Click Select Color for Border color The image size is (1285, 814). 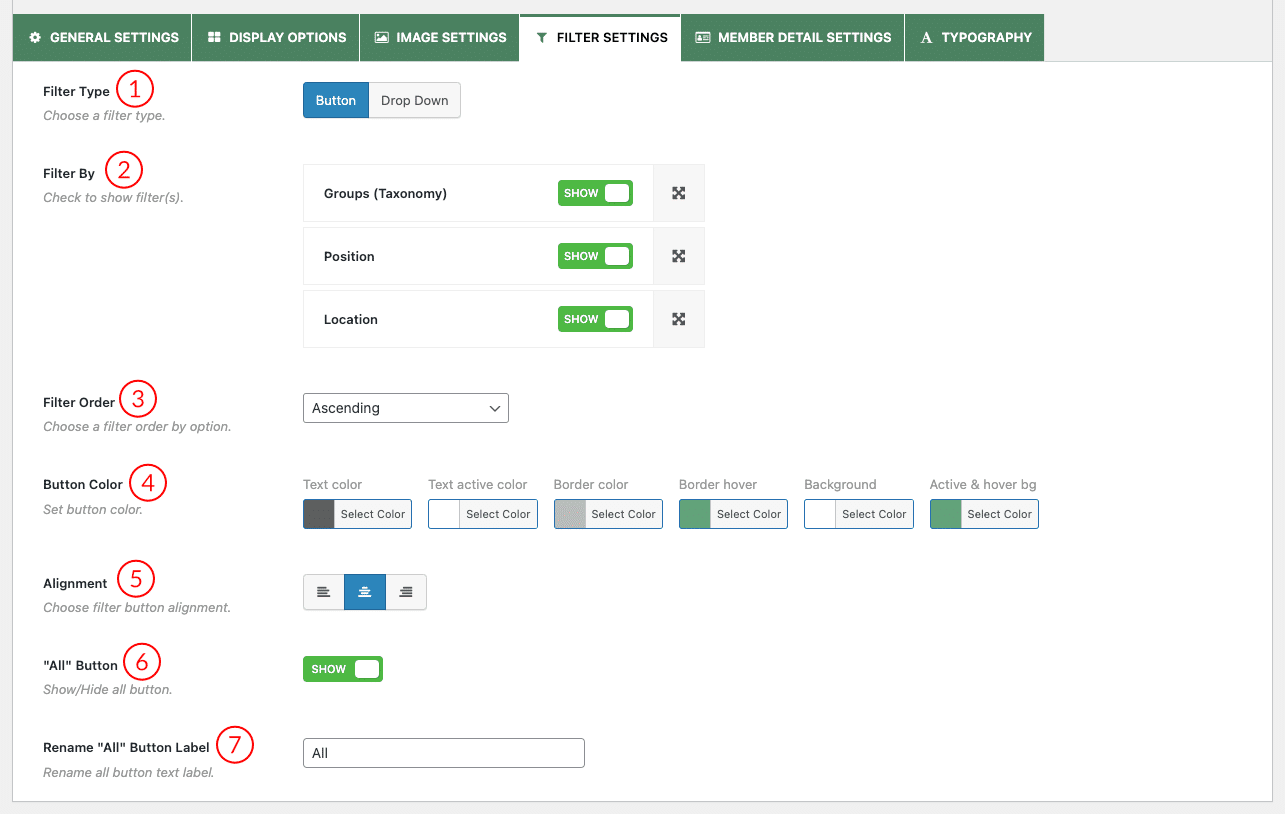(623, 514)
